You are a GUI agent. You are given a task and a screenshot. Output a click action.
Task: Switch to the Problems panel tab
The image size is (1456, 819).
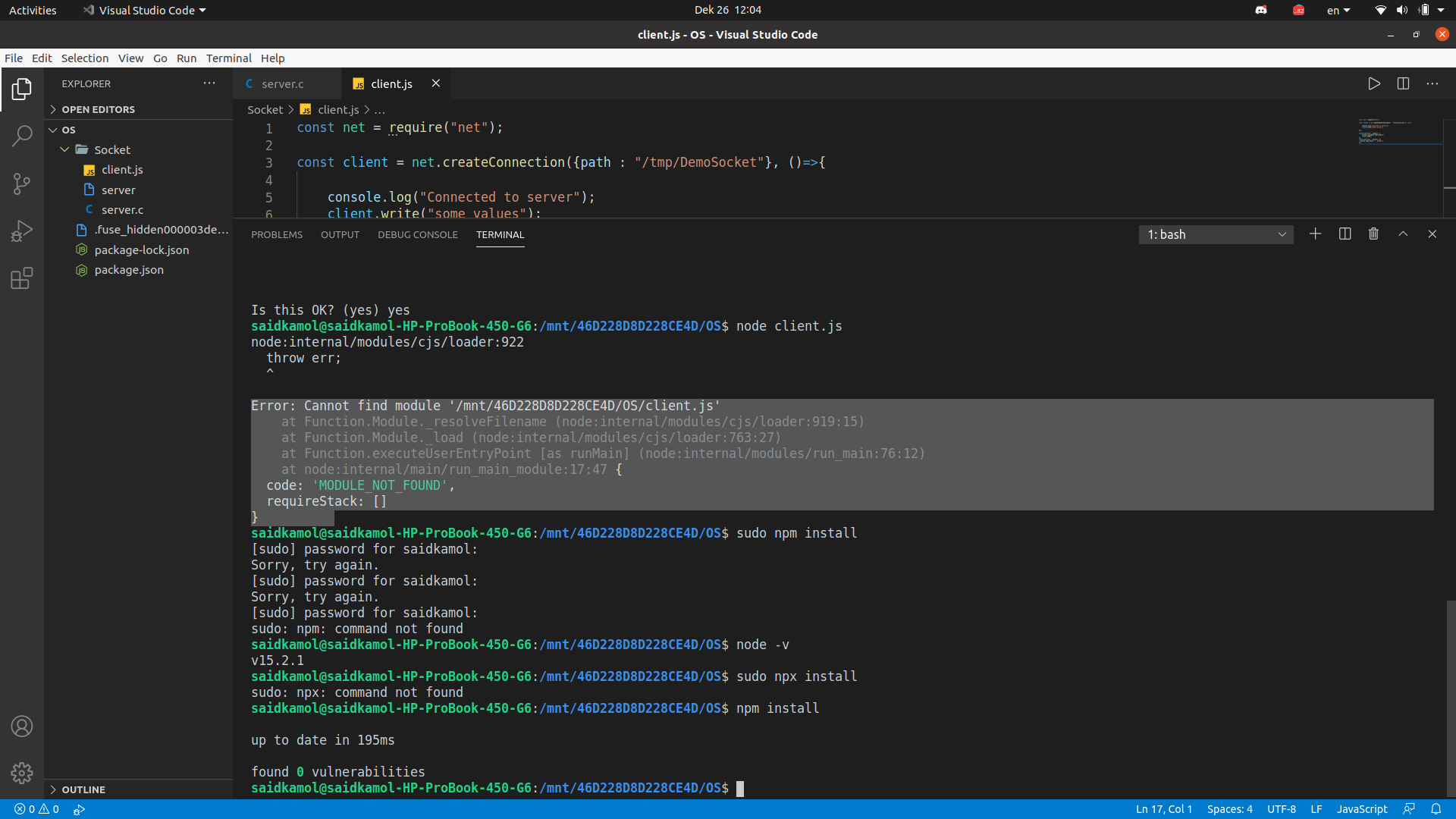277,234
